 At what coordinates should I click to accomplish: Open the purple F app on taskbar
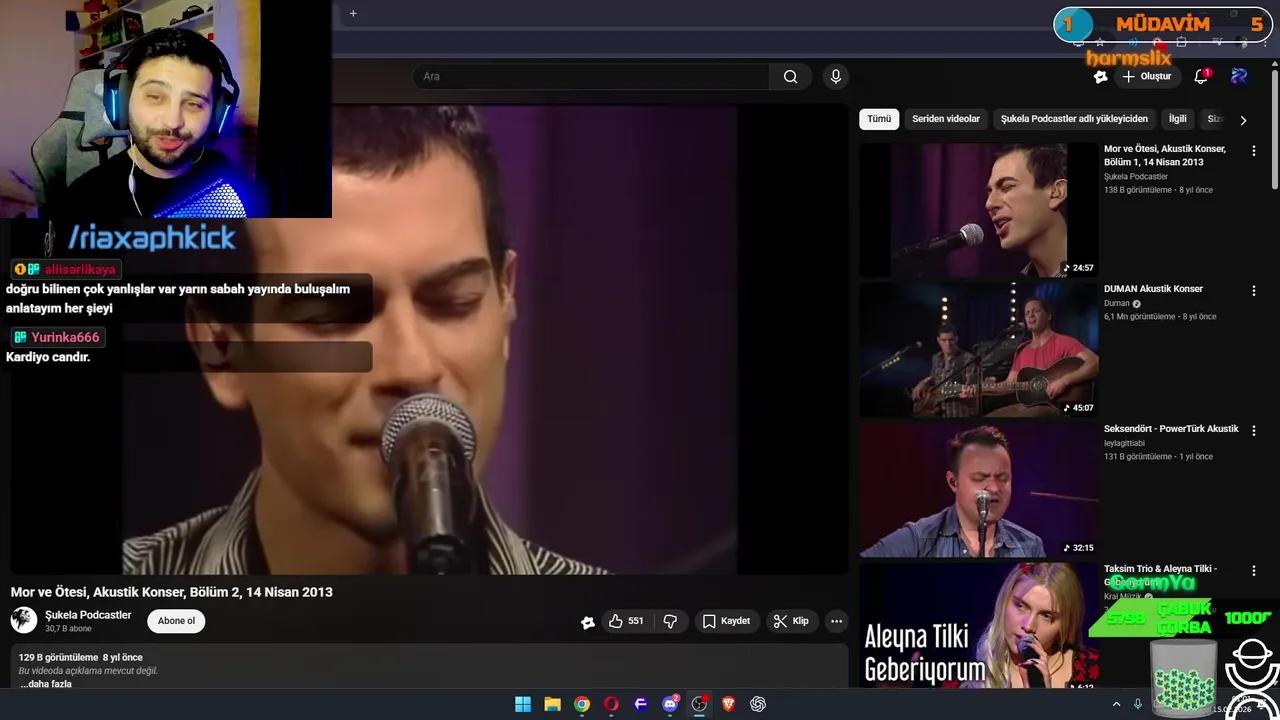tap(641, 704)
